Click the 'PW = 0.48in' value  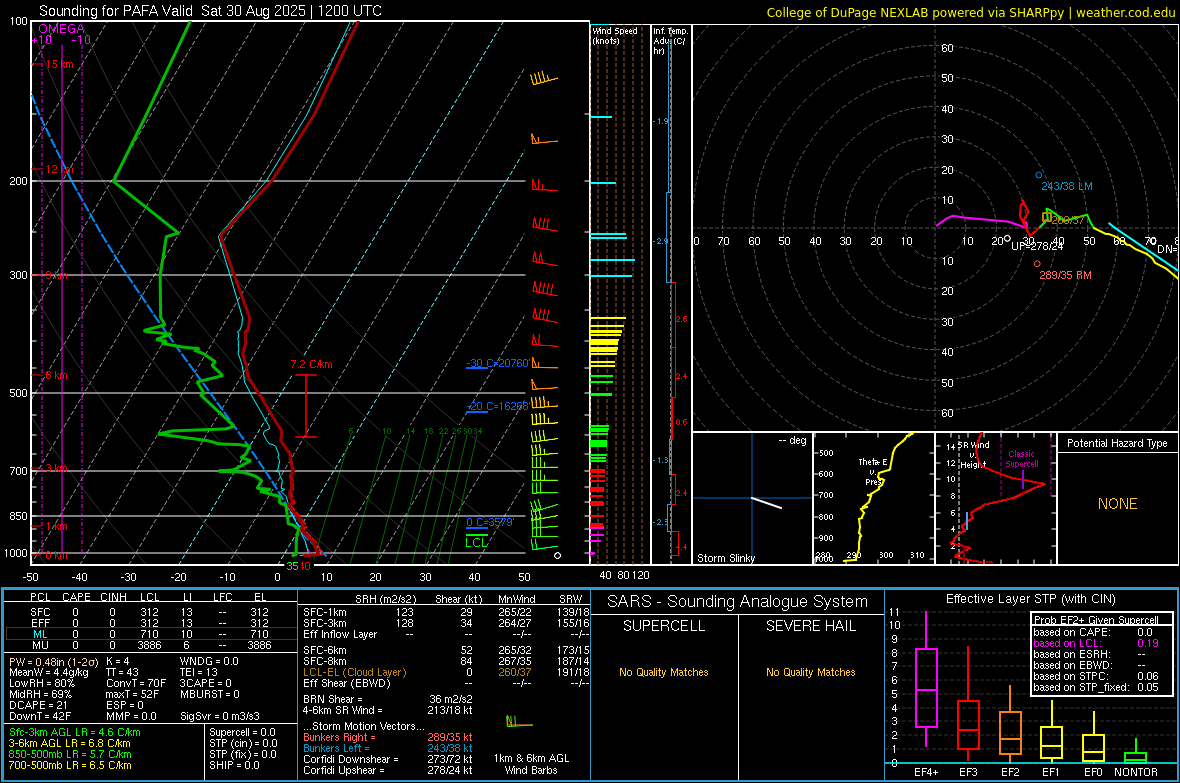tap(52, 662)
